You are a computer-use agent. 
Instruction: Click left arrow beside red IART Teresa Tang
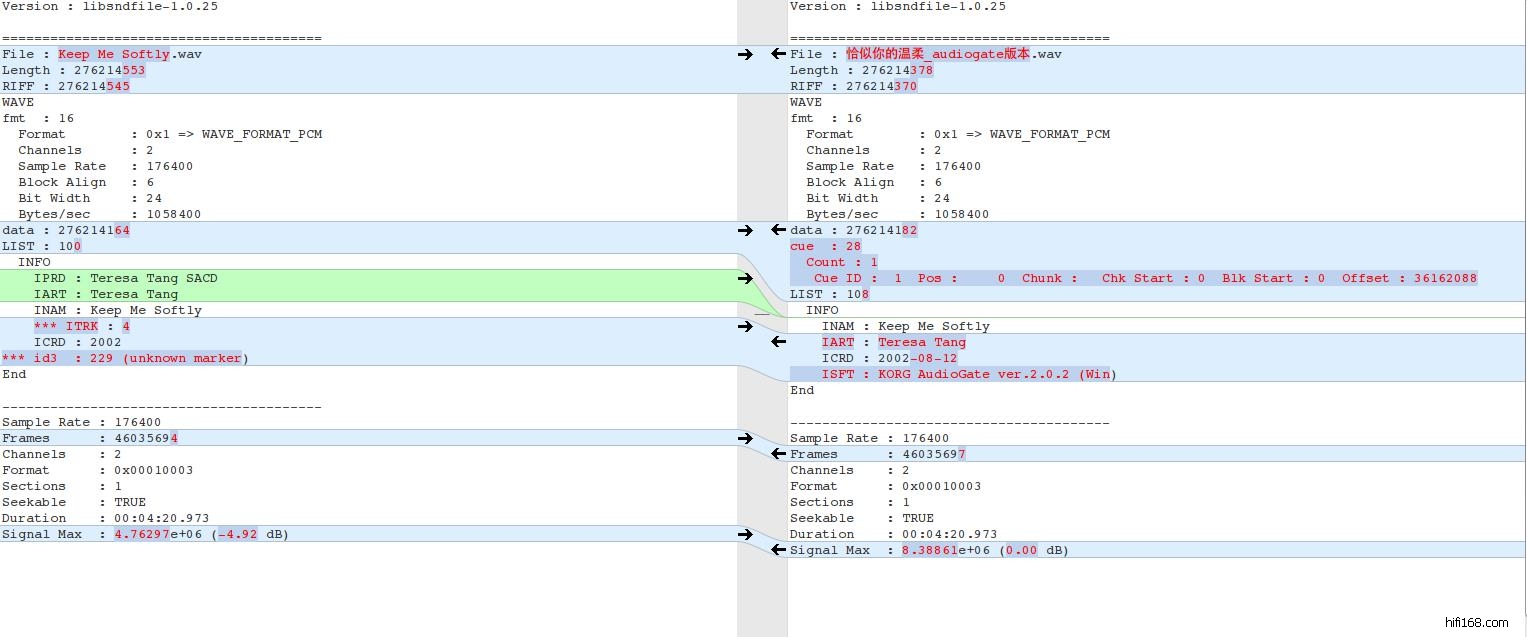778,342
